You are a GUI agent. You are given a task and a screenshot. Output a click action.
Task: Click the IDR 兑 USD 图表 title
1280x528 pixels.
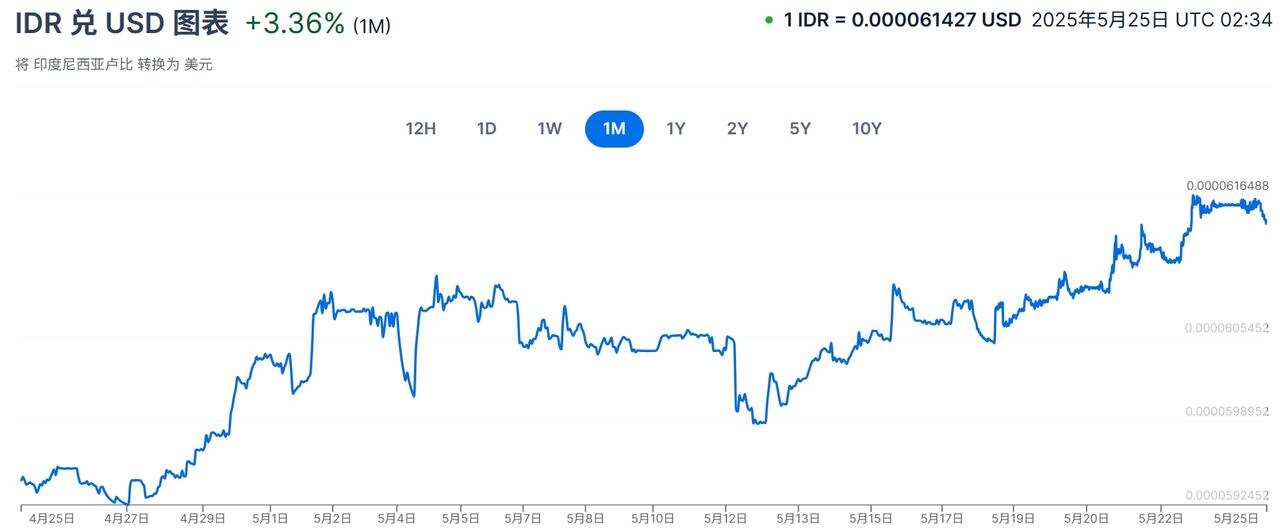[122, 23]
